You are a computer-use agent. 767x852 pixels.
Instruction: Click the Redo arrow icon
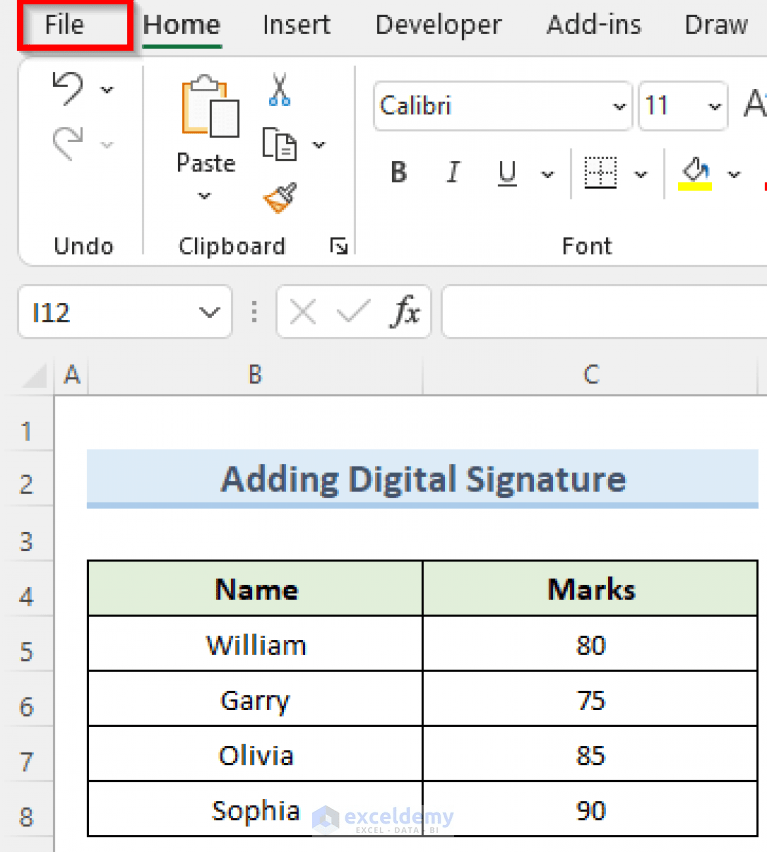[x=68, y=143]
